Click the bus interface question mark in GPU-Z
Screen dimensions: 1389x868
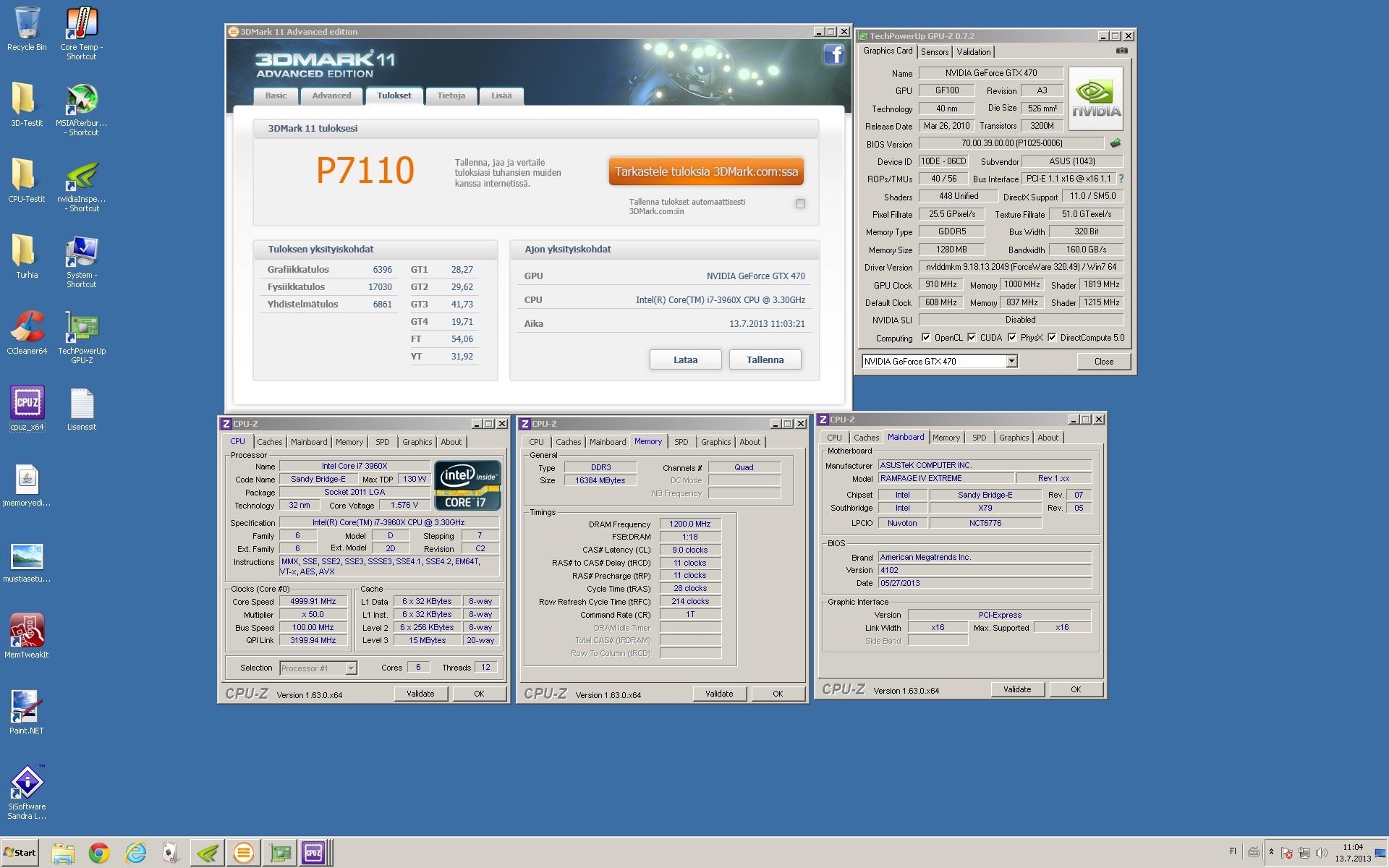[1121, 179]
